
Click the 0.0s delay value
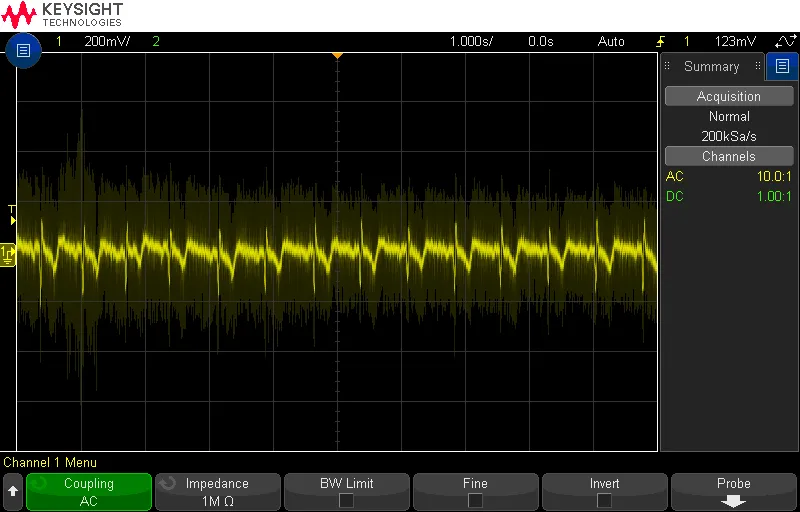point(541,42)
